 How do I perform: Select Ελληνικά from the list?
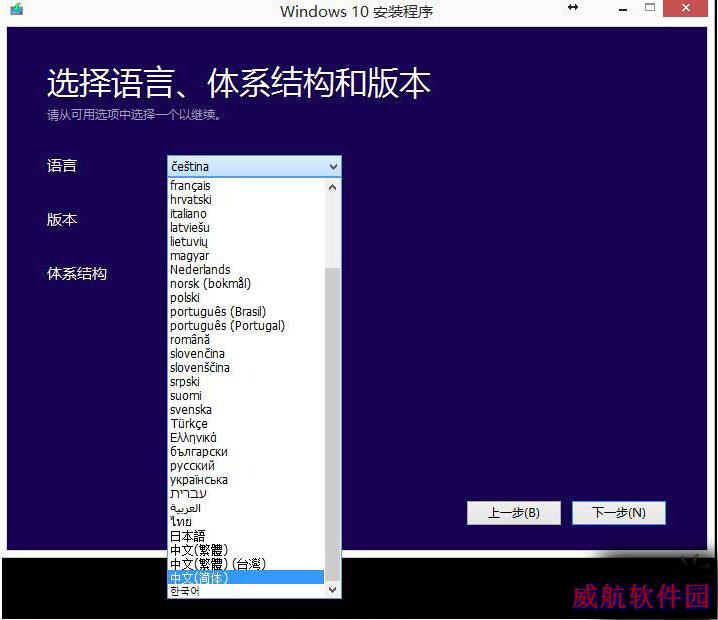(246, 438)
